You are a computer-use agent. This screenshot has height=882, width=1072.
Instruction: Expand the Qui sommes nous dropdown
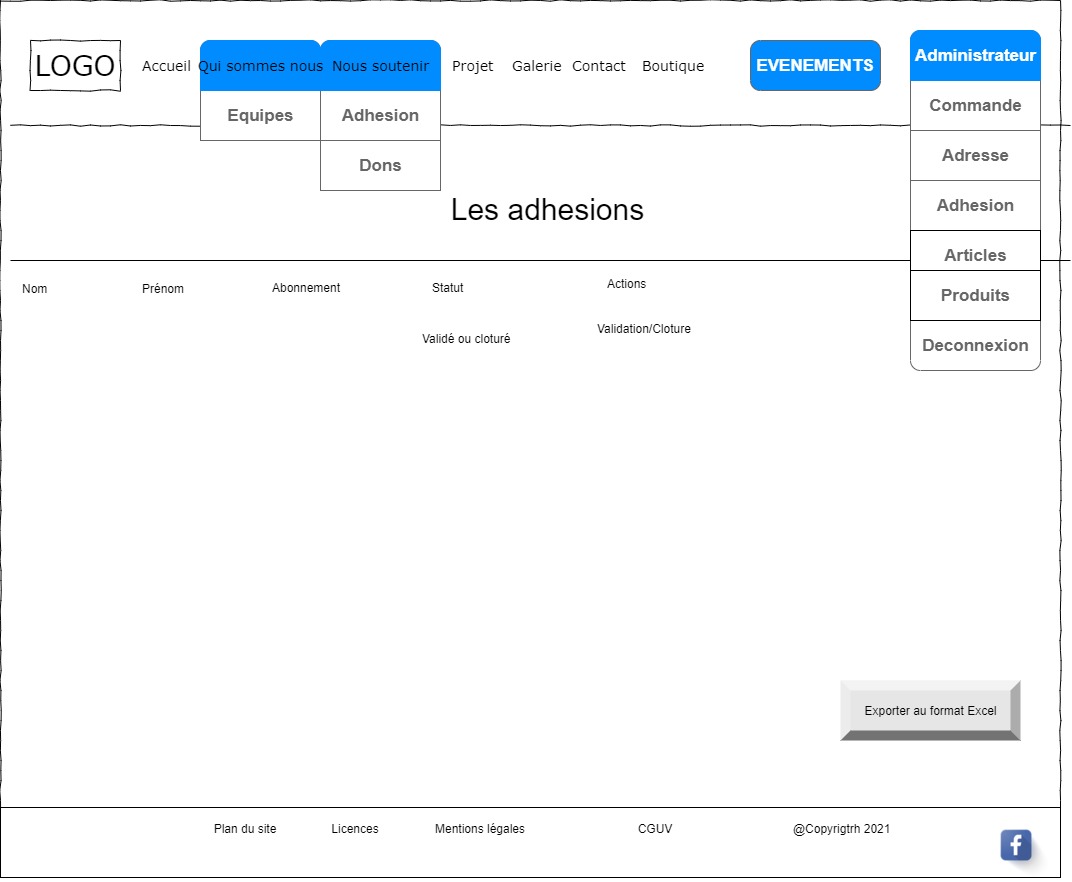pos(260,66)
